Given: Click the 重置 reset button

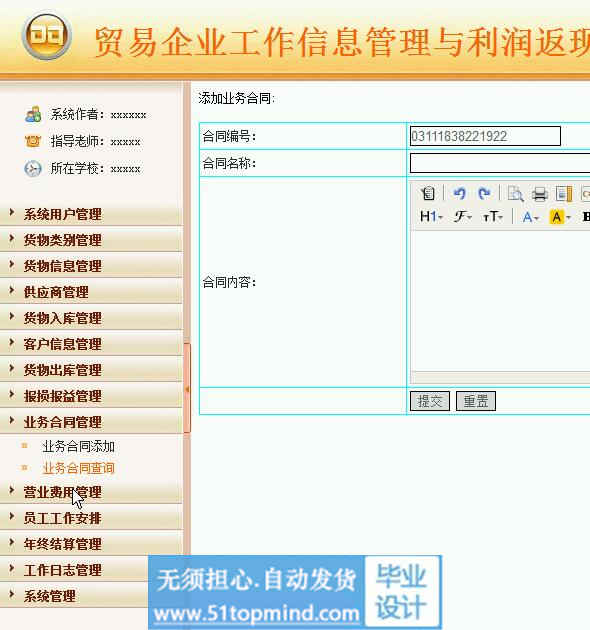Looking at the screenshot, I should [476, 401].
